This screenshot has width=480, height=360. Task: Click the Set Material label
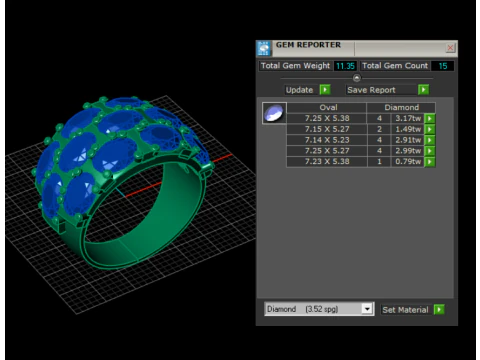[x=405, y=310]
